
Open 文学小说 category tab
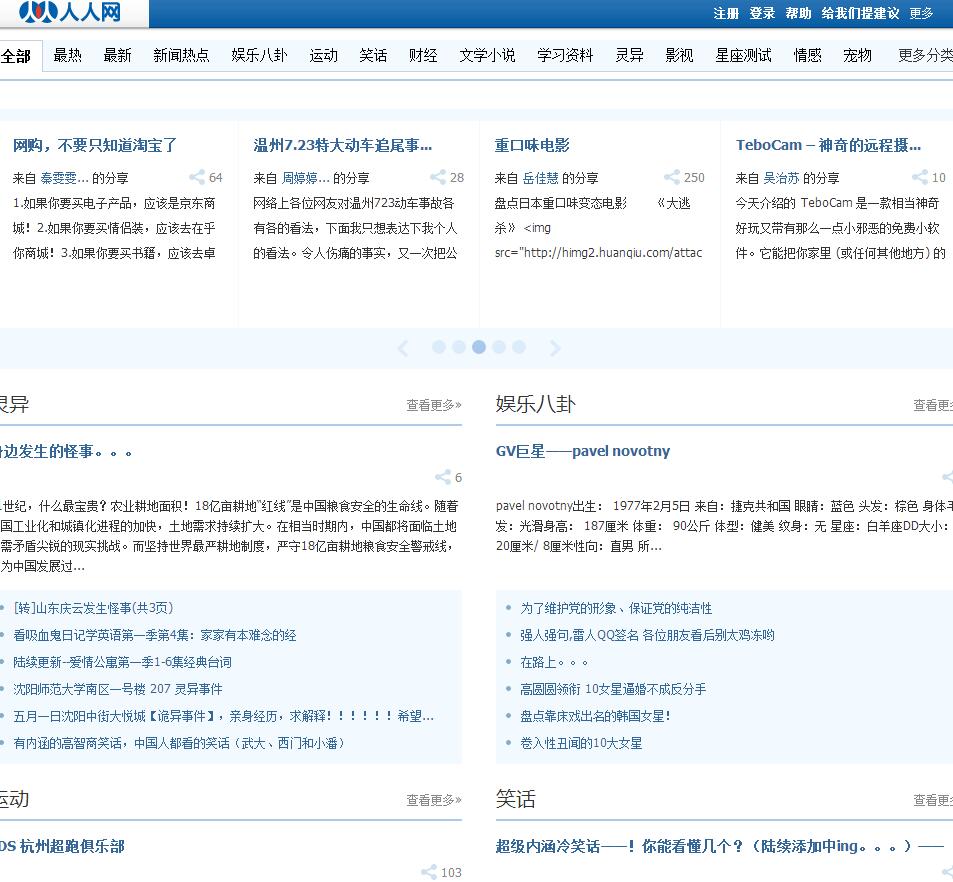click(x=487, y=55)
